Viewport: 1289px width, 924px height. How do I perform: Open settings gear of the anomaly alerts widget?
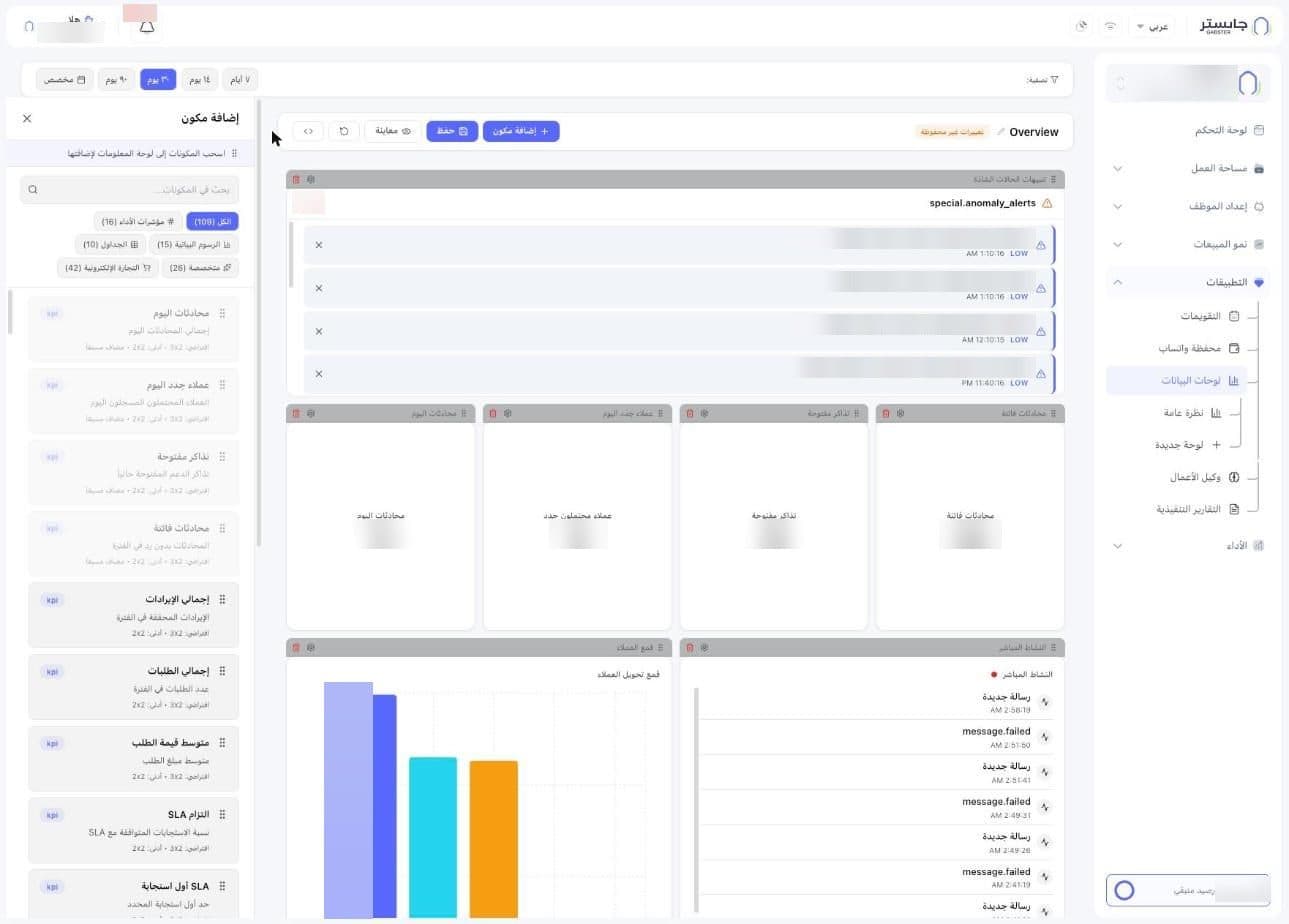311,179
